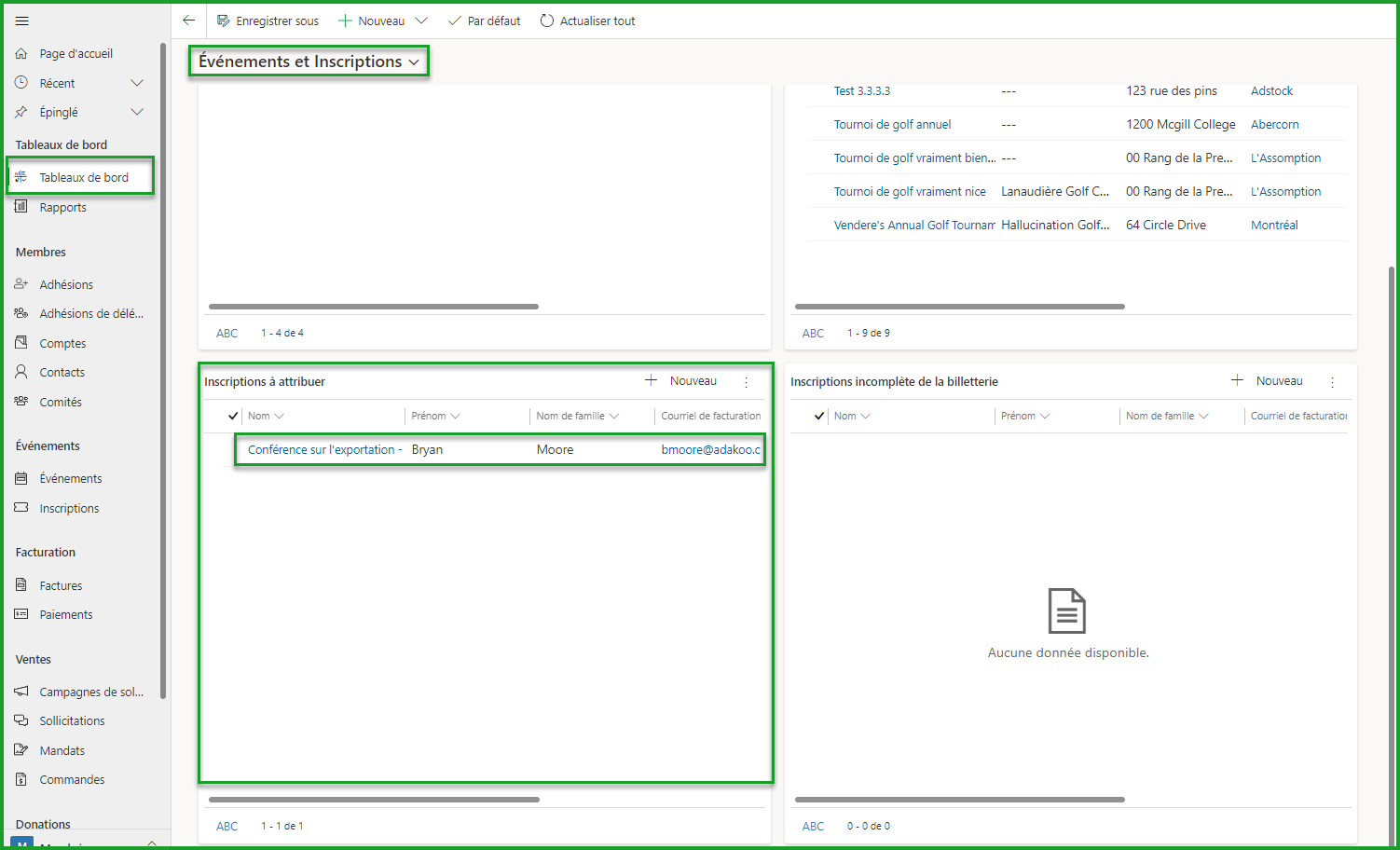Open Campagnes de sollicitation in sidebar

coord(90,692)
